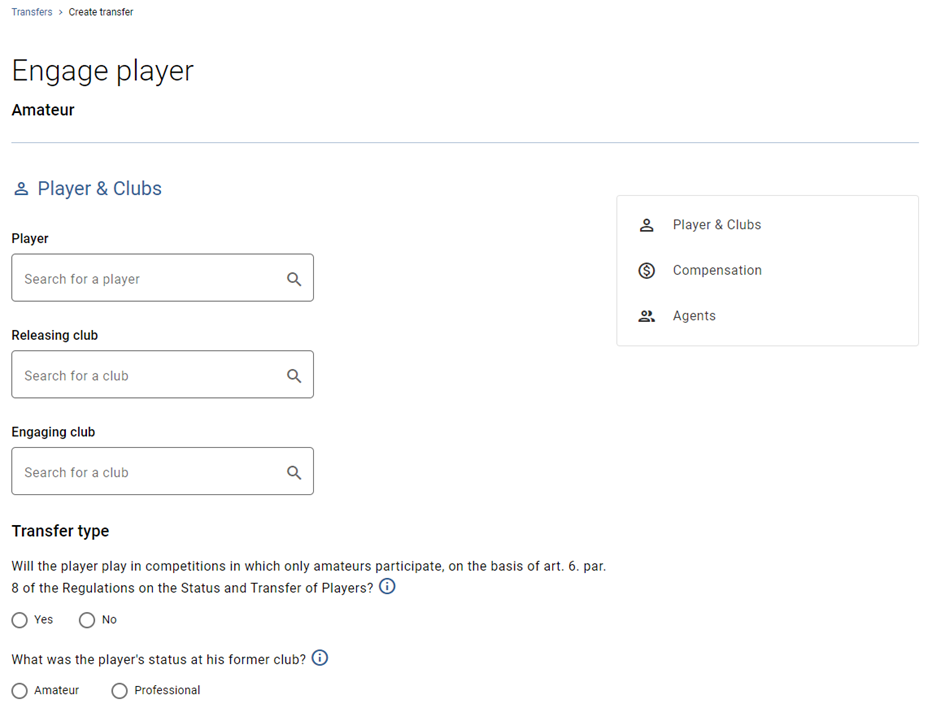Select No for amateur competitions question

[87, 620]
